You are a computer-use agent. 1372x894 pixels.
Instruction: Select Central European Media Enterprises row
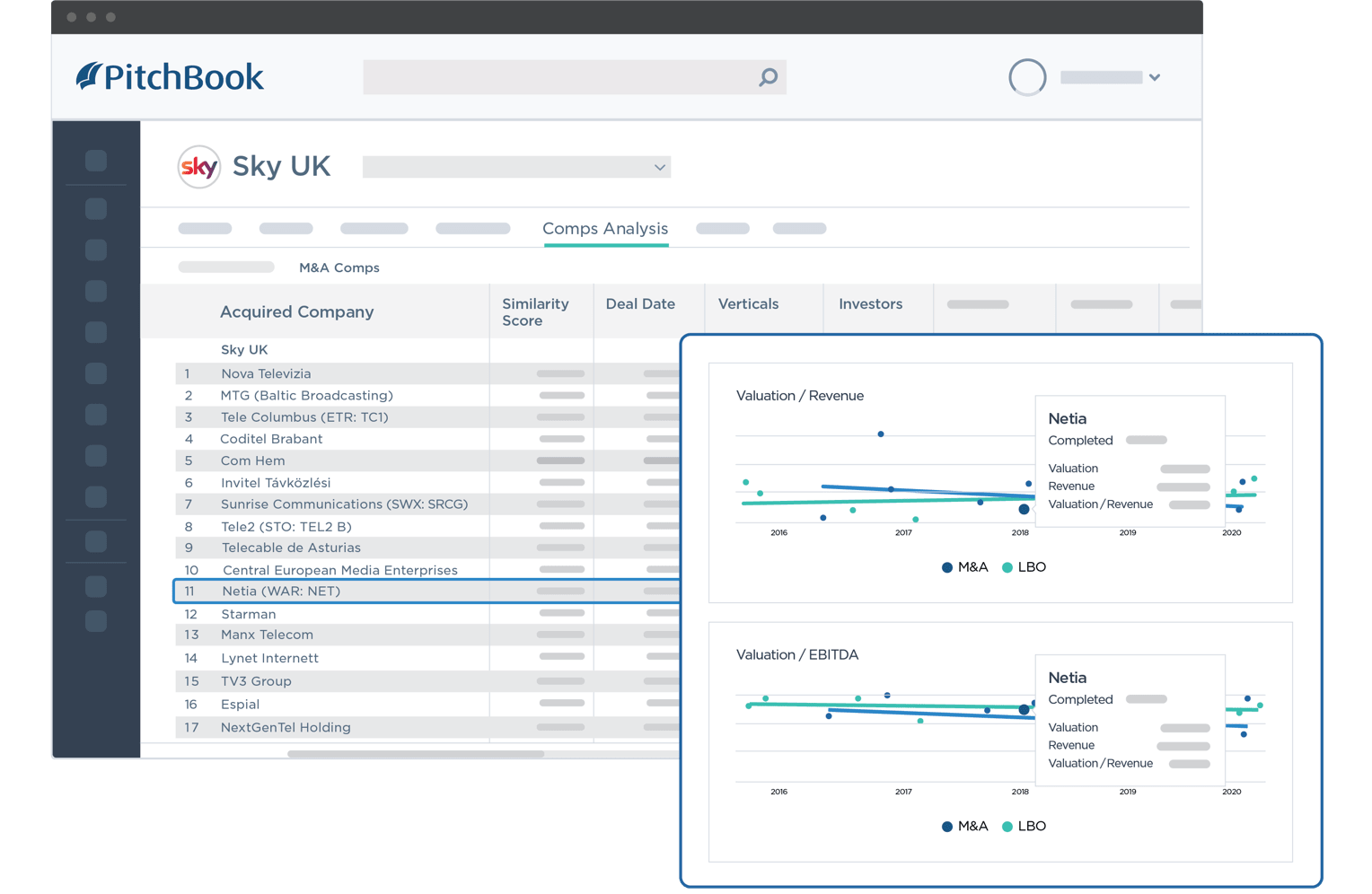427,570
